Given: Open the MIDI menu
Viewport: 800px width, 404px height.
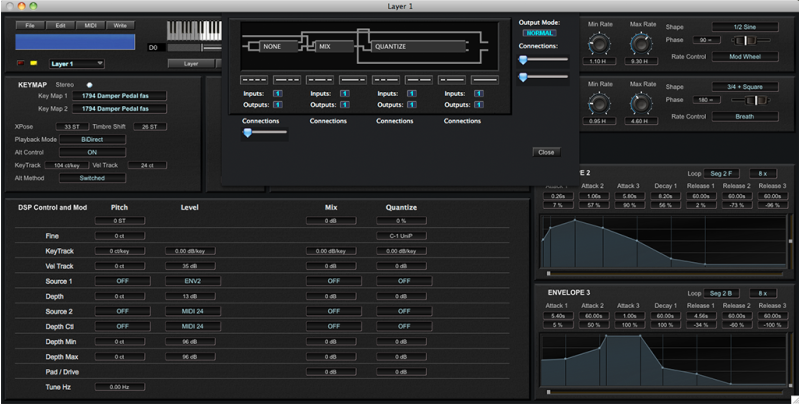Looking at the screenshot, I should pos(90,23).
